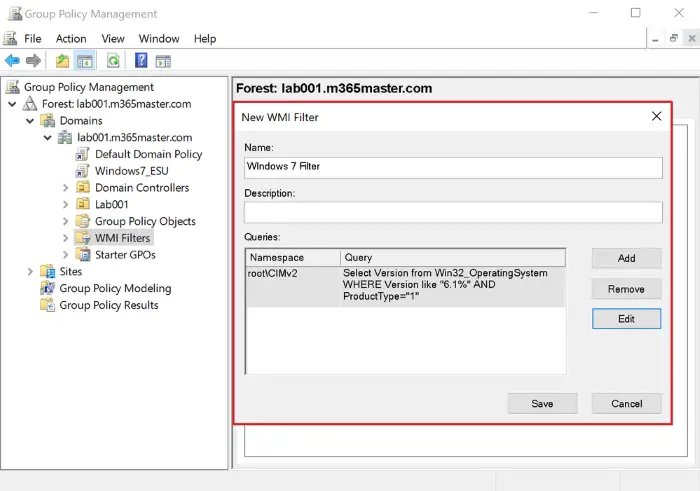Select Windows7_ESU in the tree
The image size is (700, 491).
coord(132,171)
